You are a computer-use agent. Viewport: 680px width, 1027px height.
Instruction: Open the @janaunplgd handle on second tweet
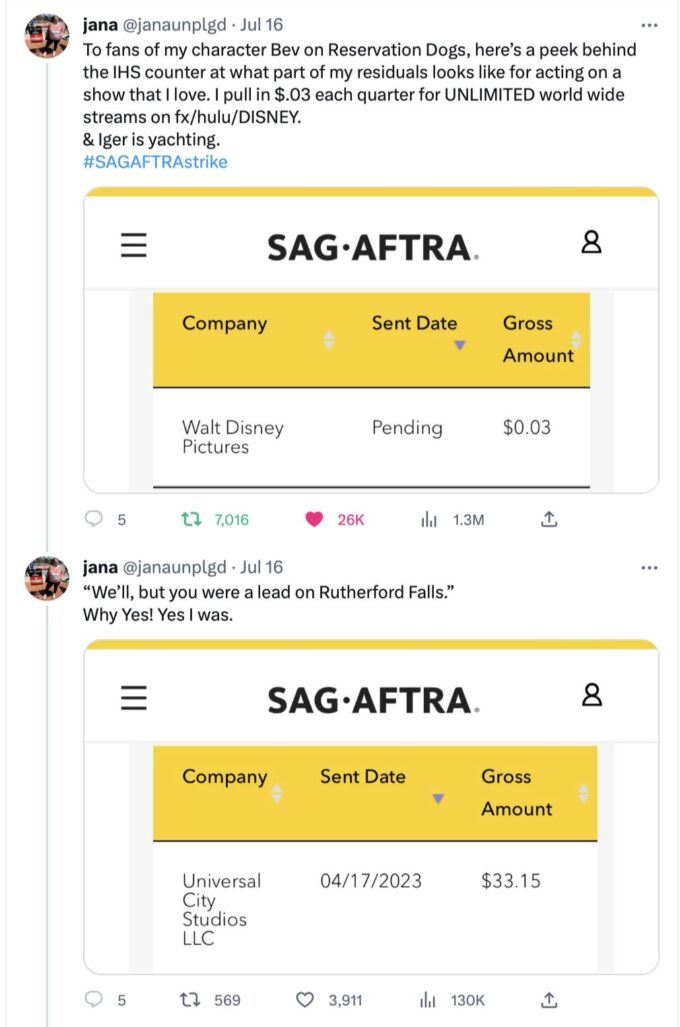pos(174,567)
